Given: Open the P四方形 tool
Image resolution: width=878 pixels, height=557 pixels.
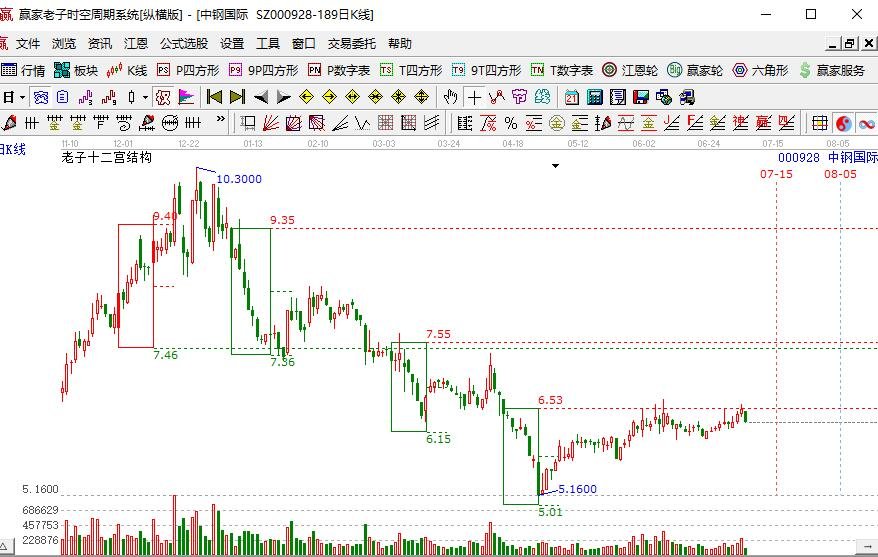Looking at the screenshot, I should pyautogui.click(x=188, y=70).
